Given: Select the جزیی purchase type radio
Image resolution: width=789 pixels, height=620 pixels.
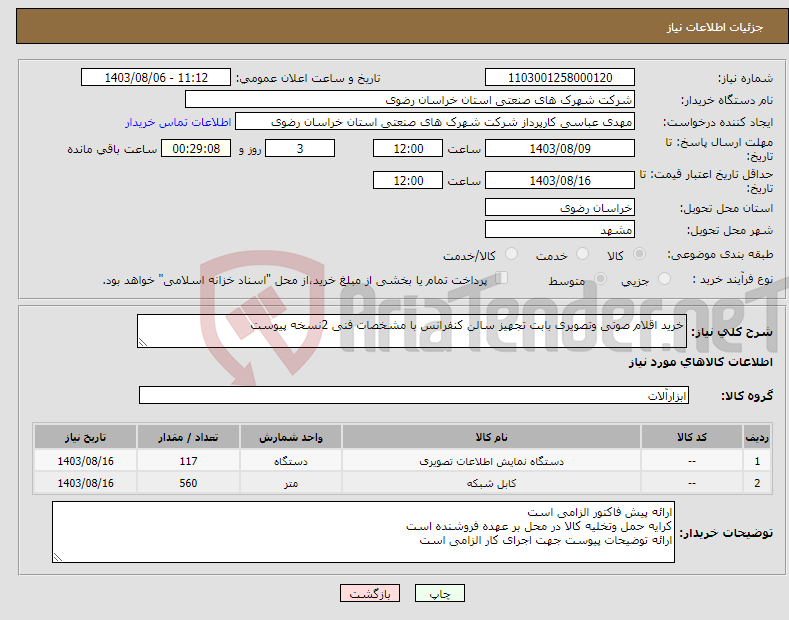Looking at the screenshot, I should (x=664, y=278).
